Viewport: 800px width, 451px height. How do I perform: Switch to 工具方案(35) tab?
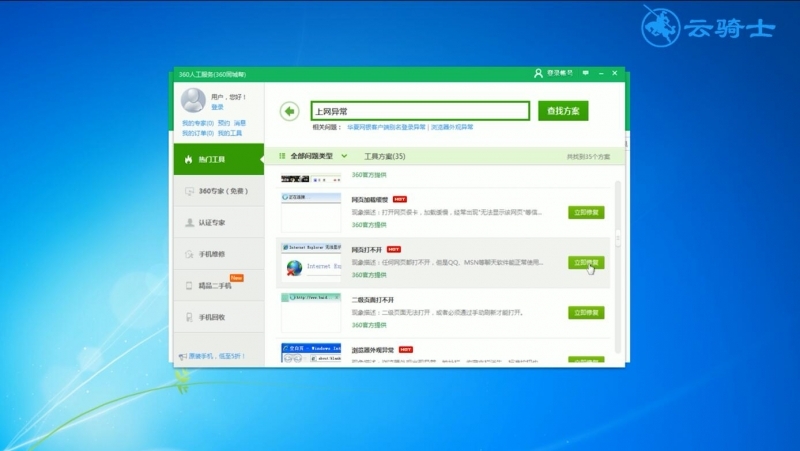point(385,156)
